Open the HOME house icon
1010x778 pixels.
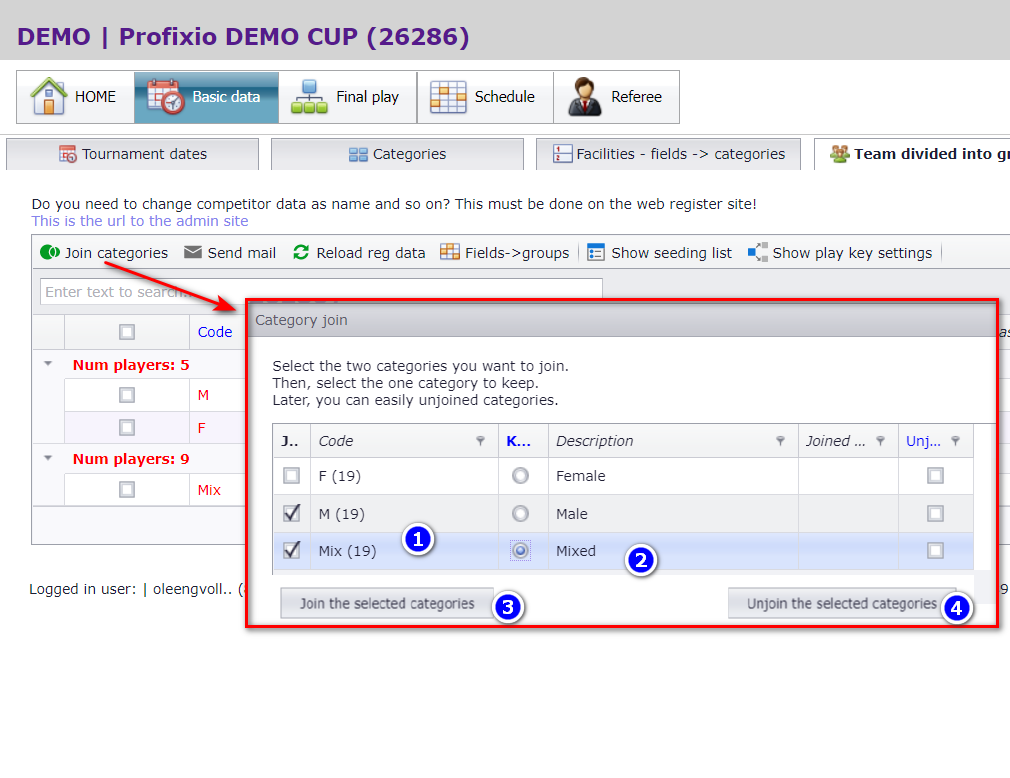[48, 96]
